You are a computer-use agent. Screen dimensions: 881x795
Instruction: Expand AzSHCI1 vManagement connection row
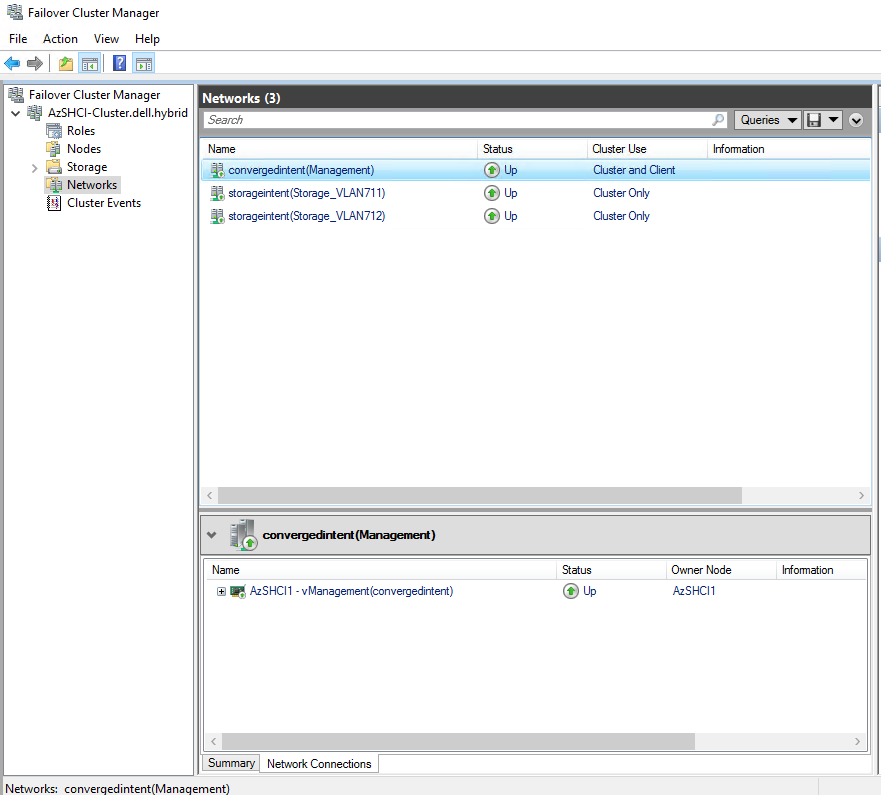point(221,592)
